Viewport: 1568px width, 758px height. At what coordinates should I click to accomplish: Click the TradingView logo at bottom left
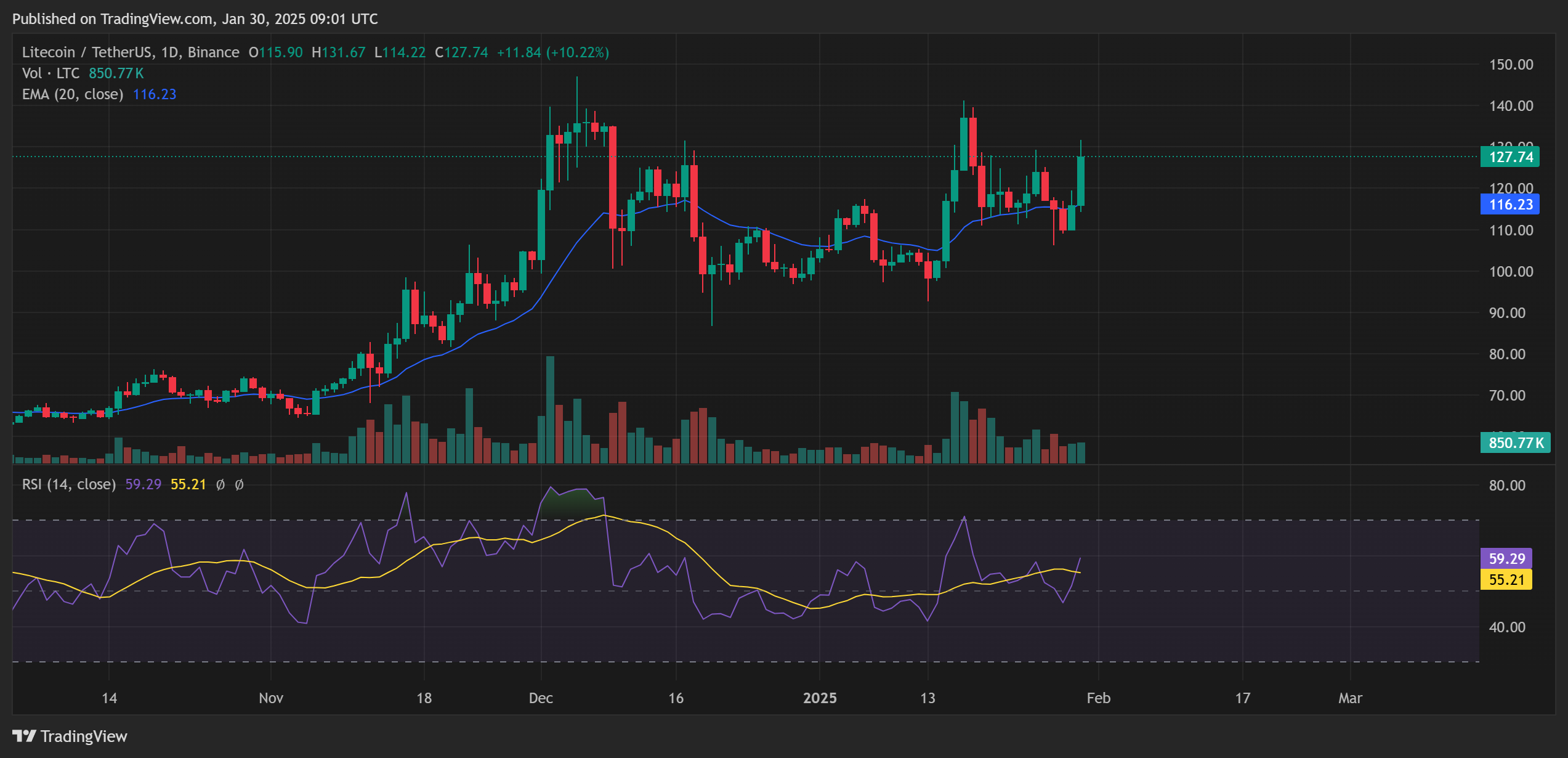coord(70,736)
